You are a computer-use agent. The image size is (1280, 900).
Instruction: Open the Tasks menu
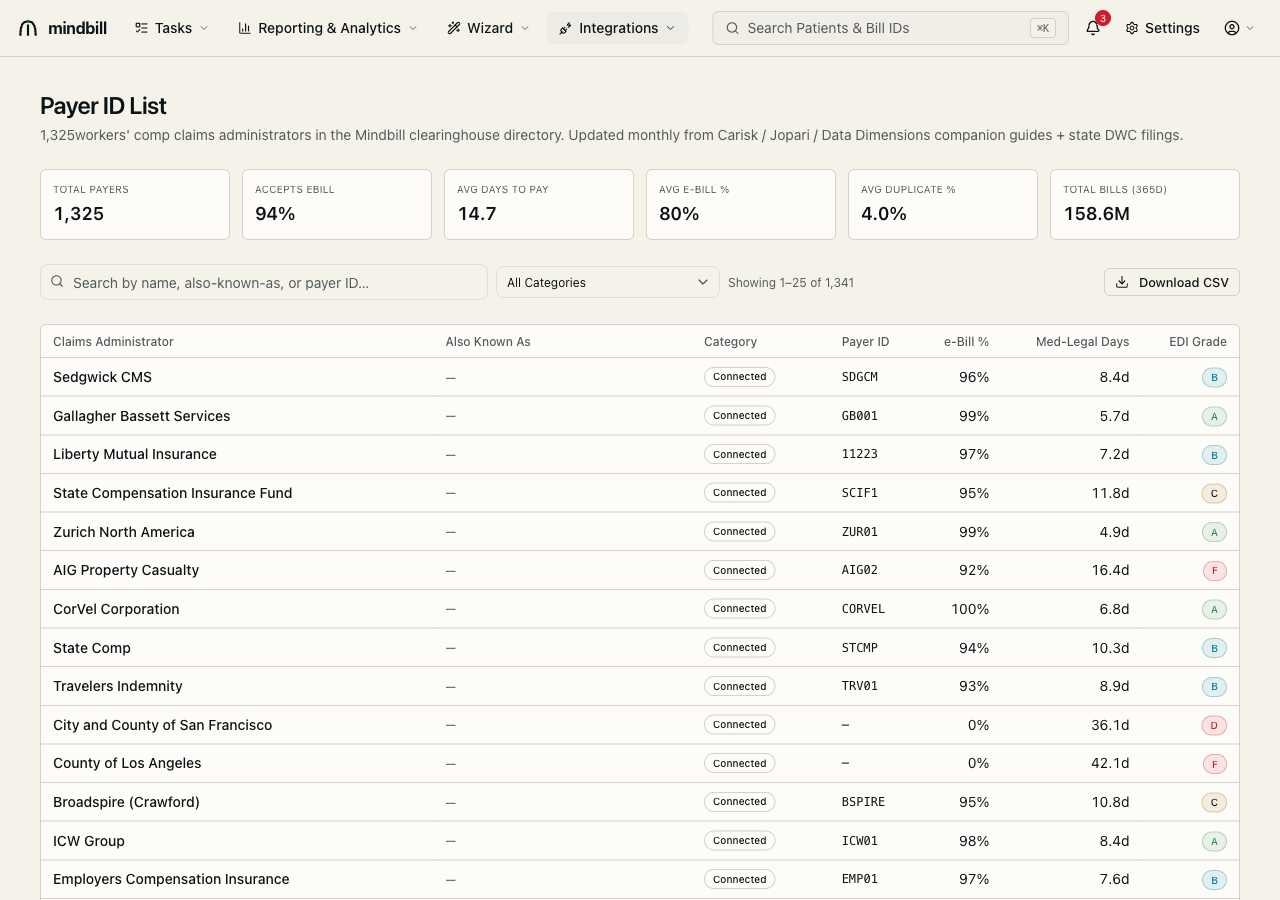tap(172, 28)
